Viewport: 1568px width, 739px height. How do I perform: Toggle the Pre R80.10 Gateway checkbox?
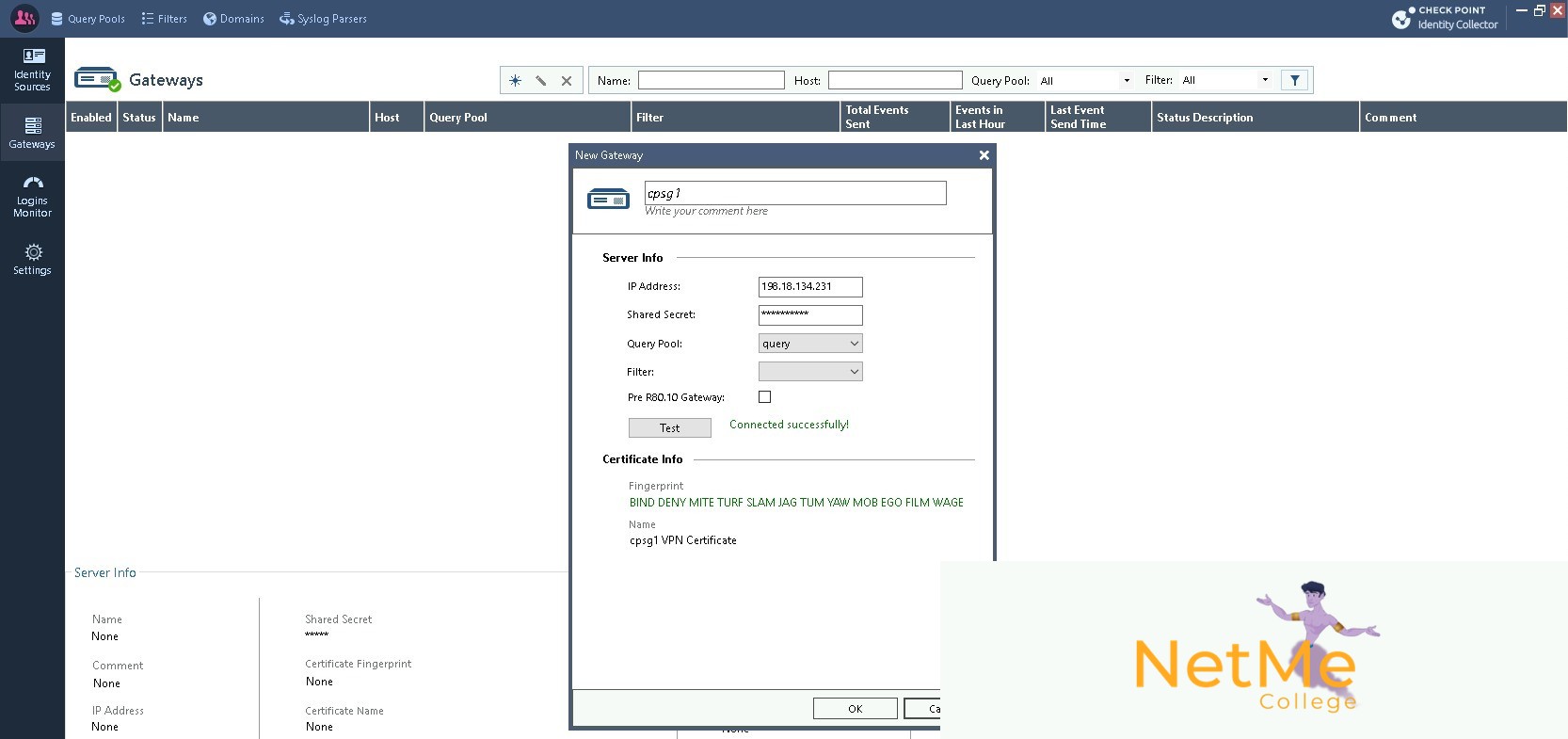764,397
